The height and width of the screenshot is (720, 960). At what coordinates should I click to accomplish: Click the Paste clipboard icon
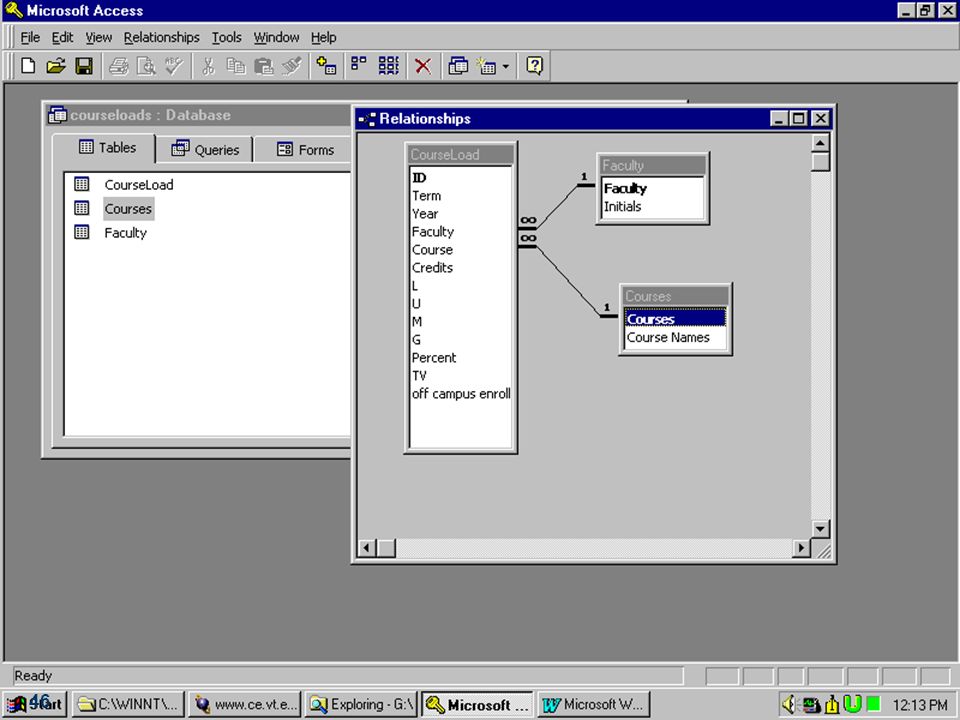(264, 66)
